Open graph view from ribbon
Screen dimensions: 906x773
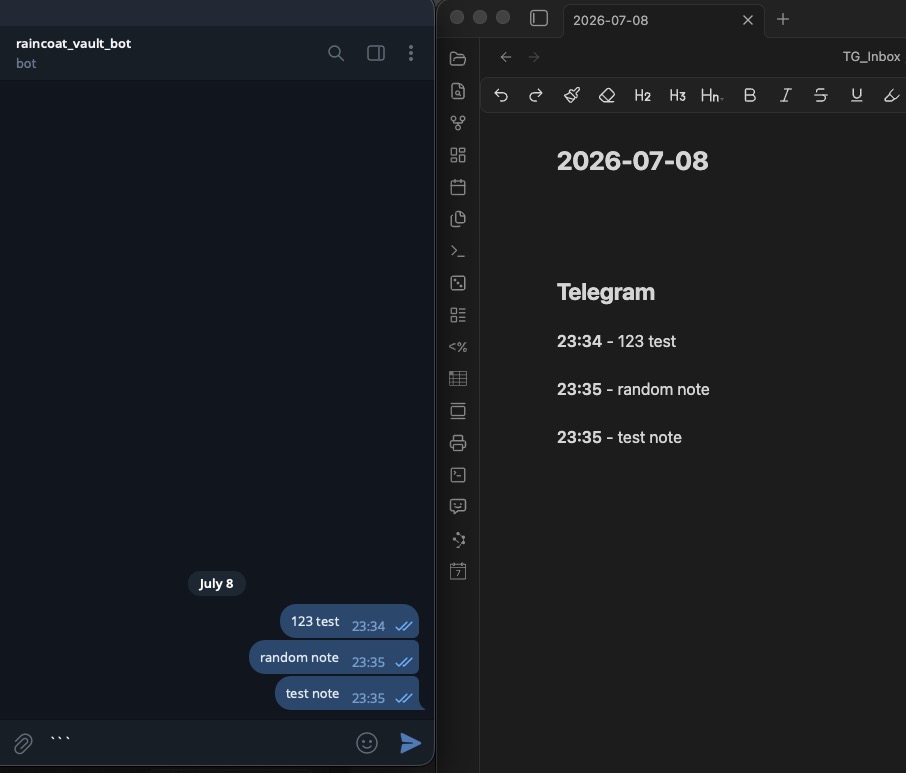coord(458,122)
